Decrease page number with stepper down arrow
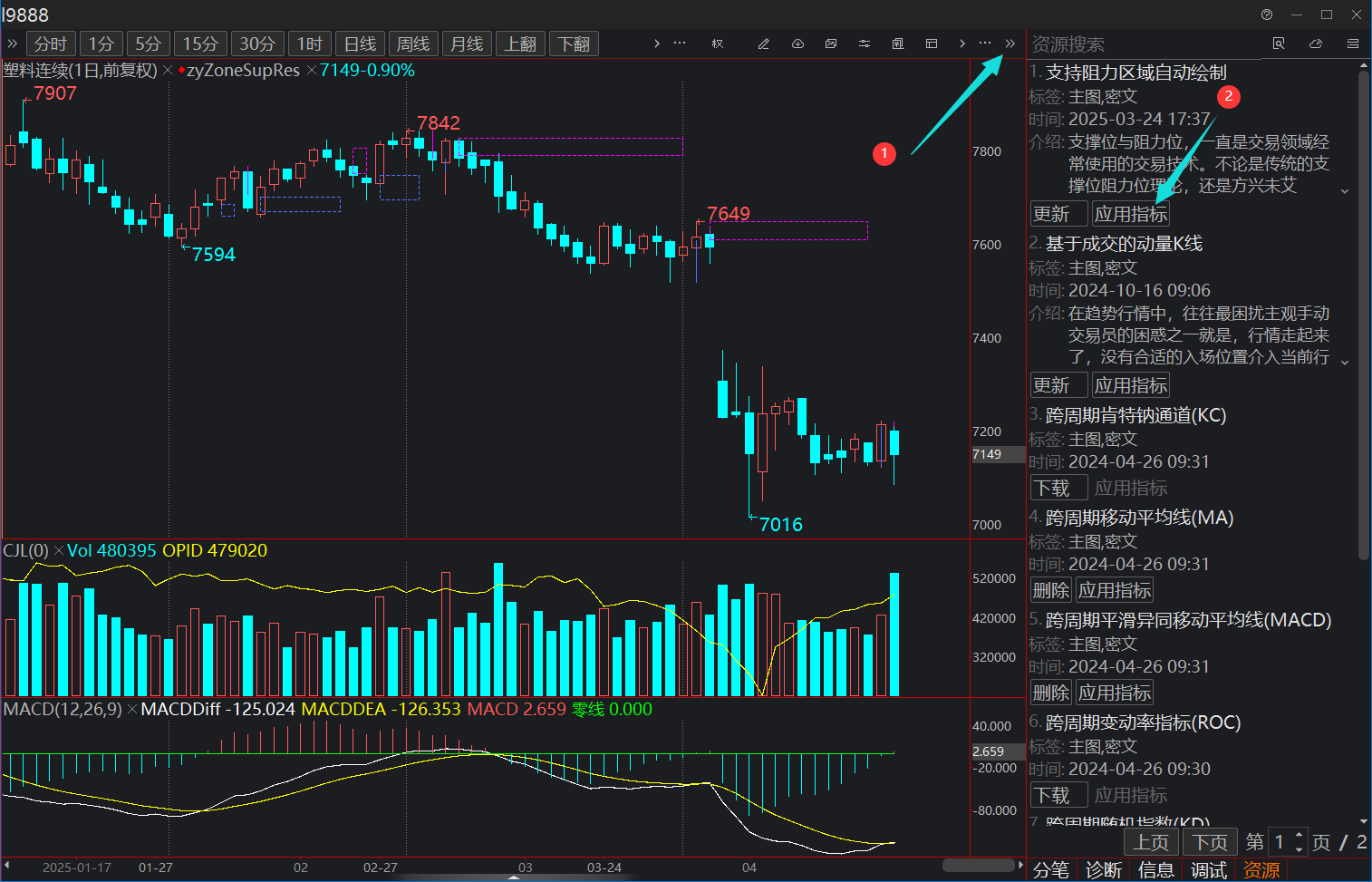 pyautogui.click(x=1300, y=848)
